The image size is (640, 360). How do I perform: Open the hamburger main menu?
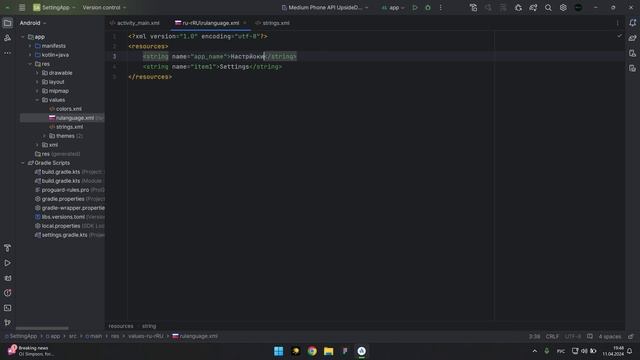tap(22, 8)
